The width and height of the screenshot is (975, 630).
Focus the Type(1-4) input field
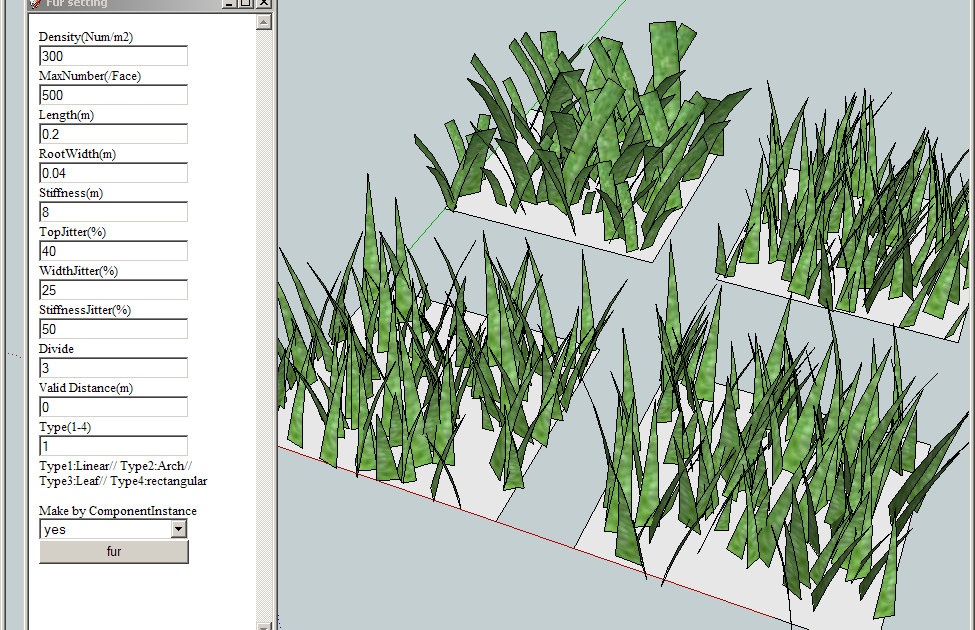pos(113,446)
